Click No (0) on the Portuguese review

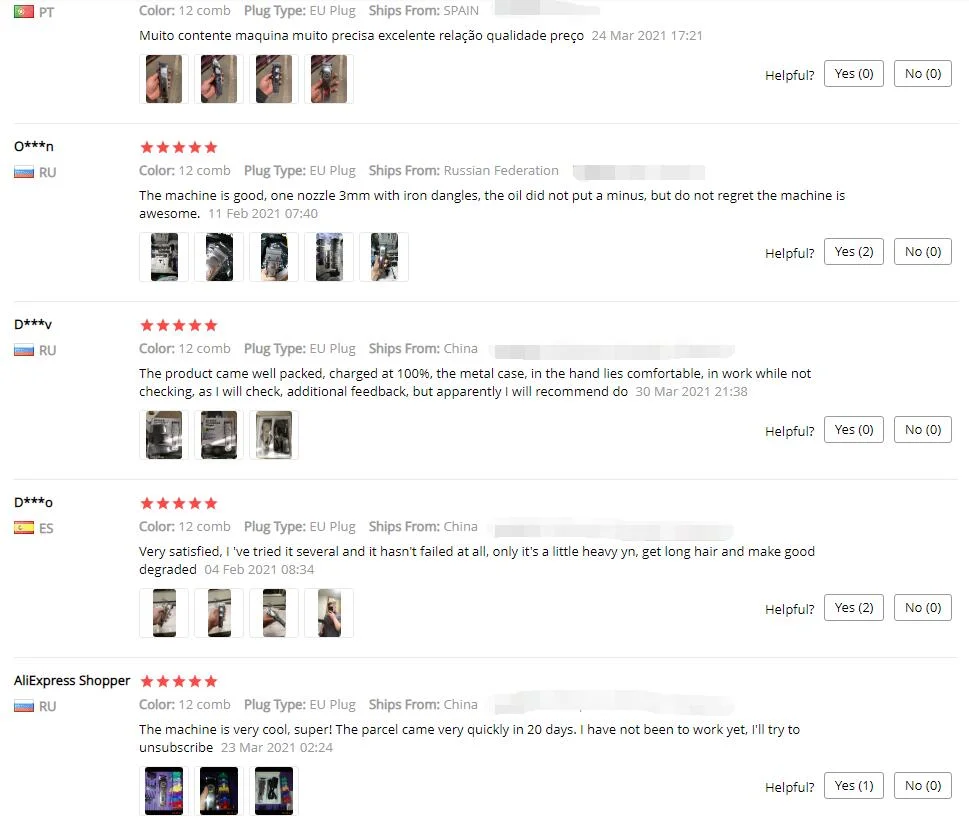click(x=923, y=74)
